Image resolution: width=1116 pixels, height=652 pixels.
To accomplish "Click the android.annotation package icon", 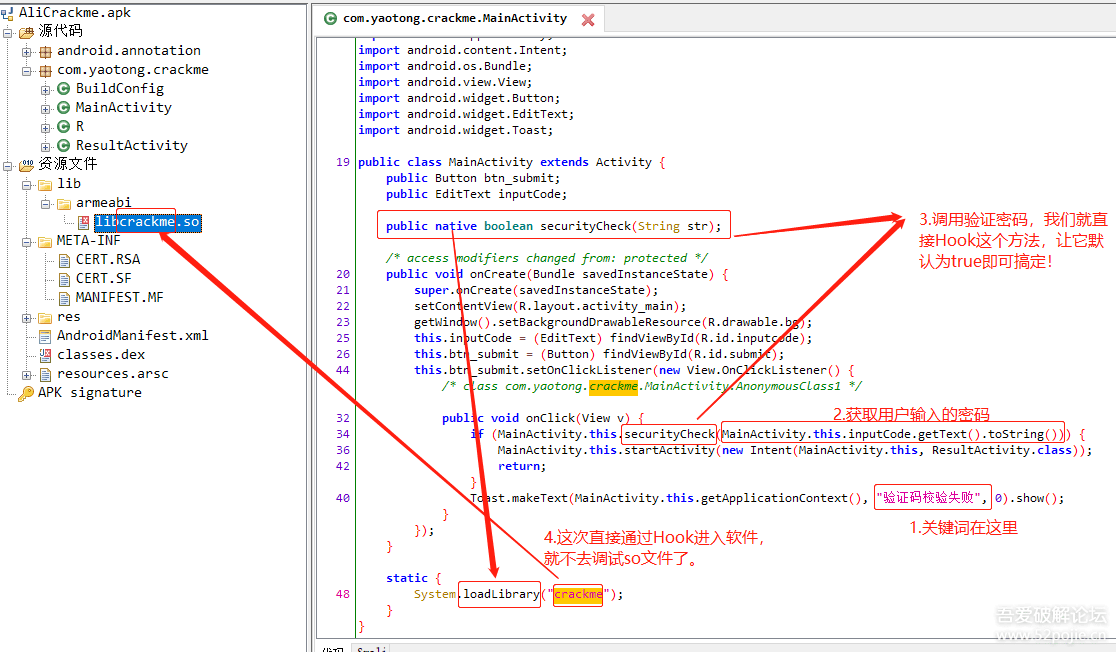I will pos(46,51).
